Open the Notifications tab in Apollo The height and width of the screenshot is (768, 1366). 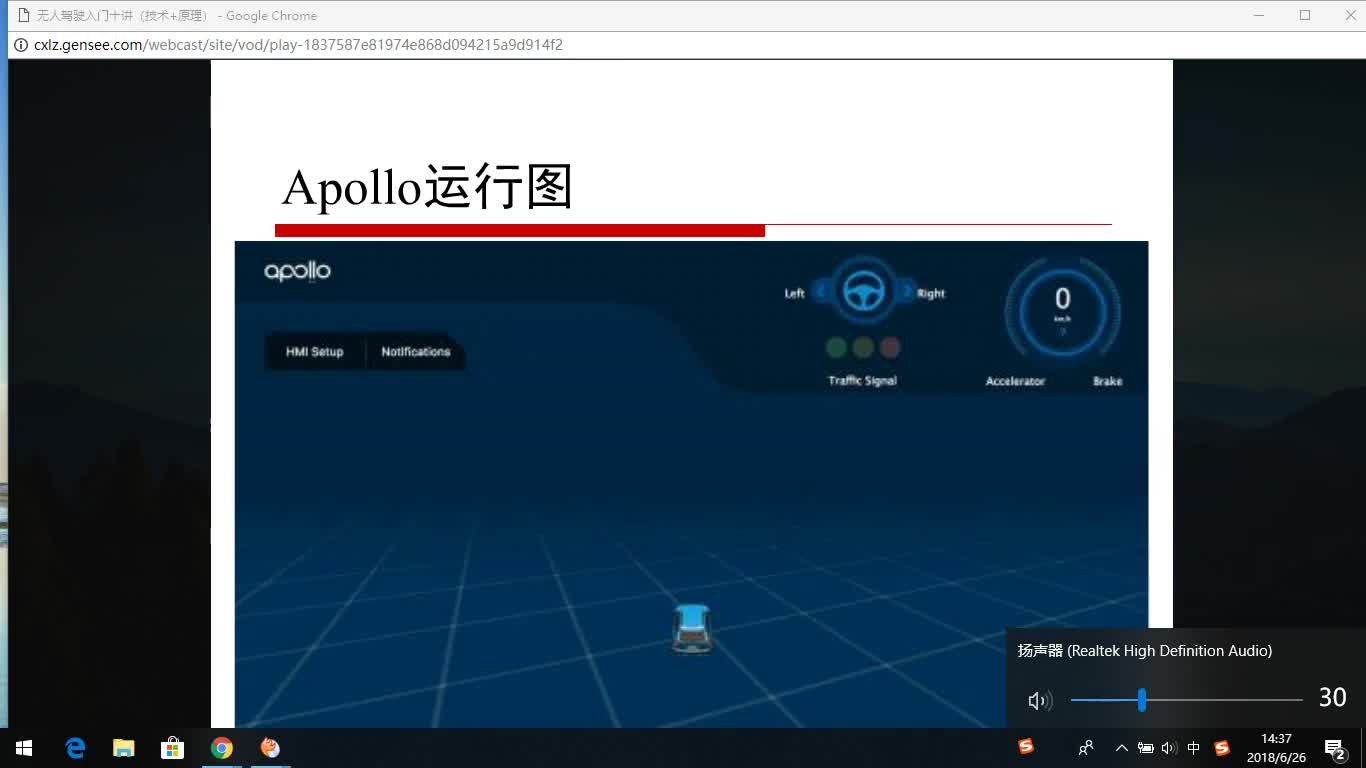tap(416, 352)
